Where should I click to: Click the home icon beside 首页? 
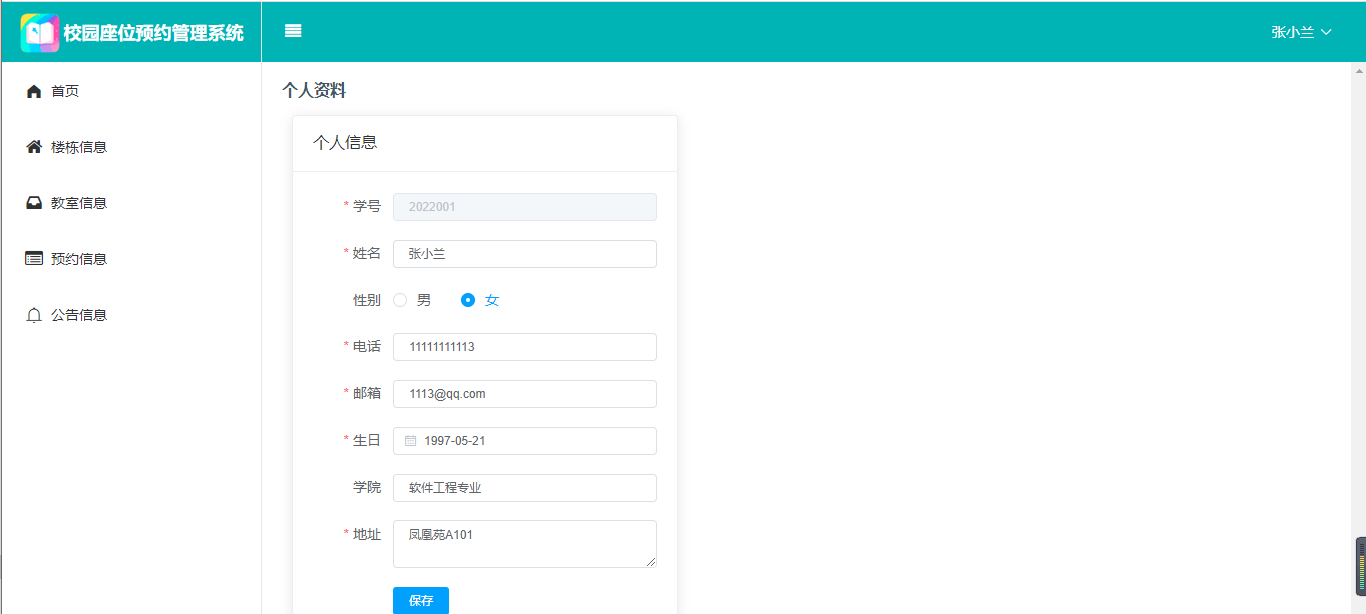(x=34, y=91)
